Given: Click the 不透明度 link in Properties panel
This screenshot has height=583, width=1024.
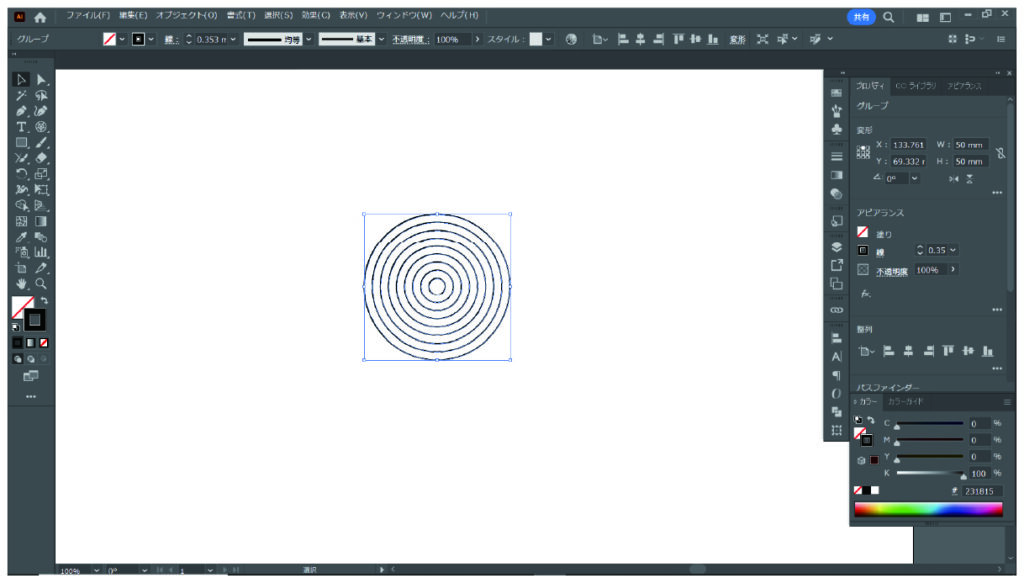Looking at the screenshot, I should [x=891, y=272].
